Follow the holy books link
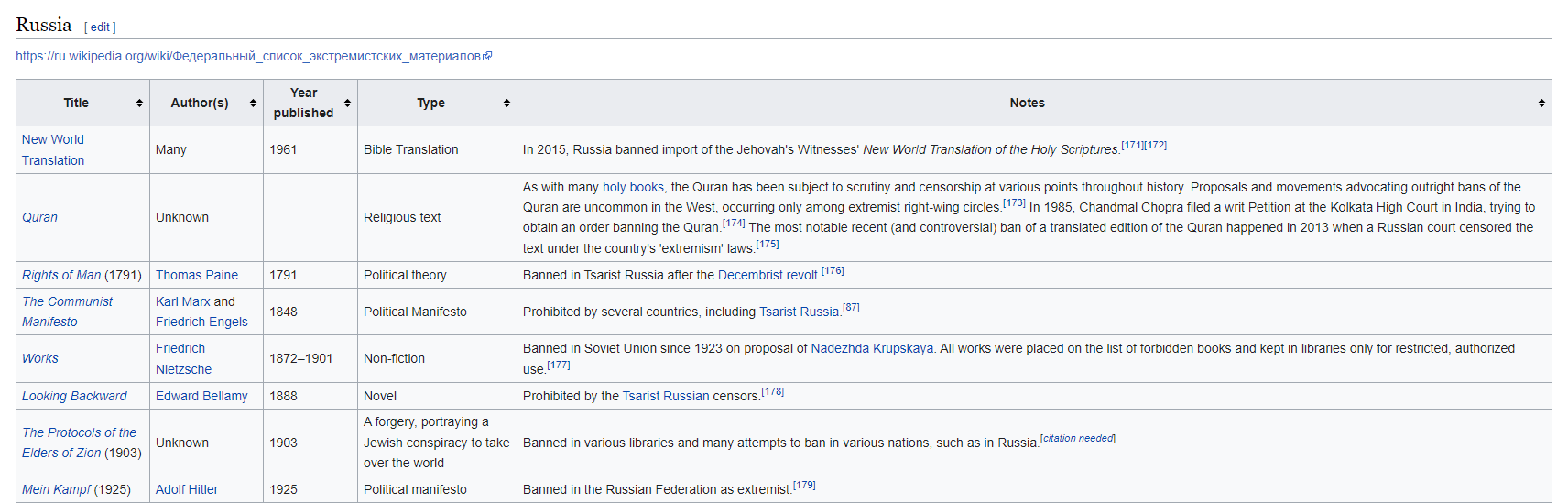Viewport: 1568px width, 503px height. (x=633, y=187)
